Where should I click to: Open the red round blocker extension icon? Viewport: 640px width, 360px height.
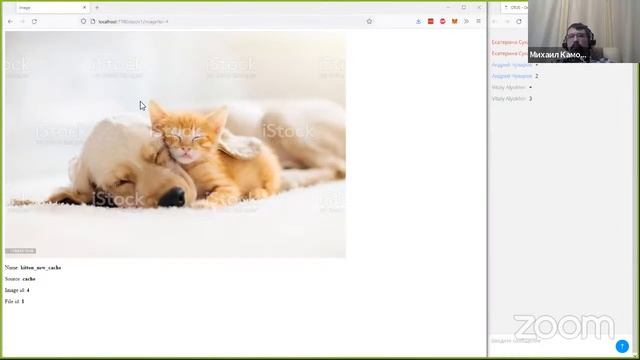tap(443, 21)
